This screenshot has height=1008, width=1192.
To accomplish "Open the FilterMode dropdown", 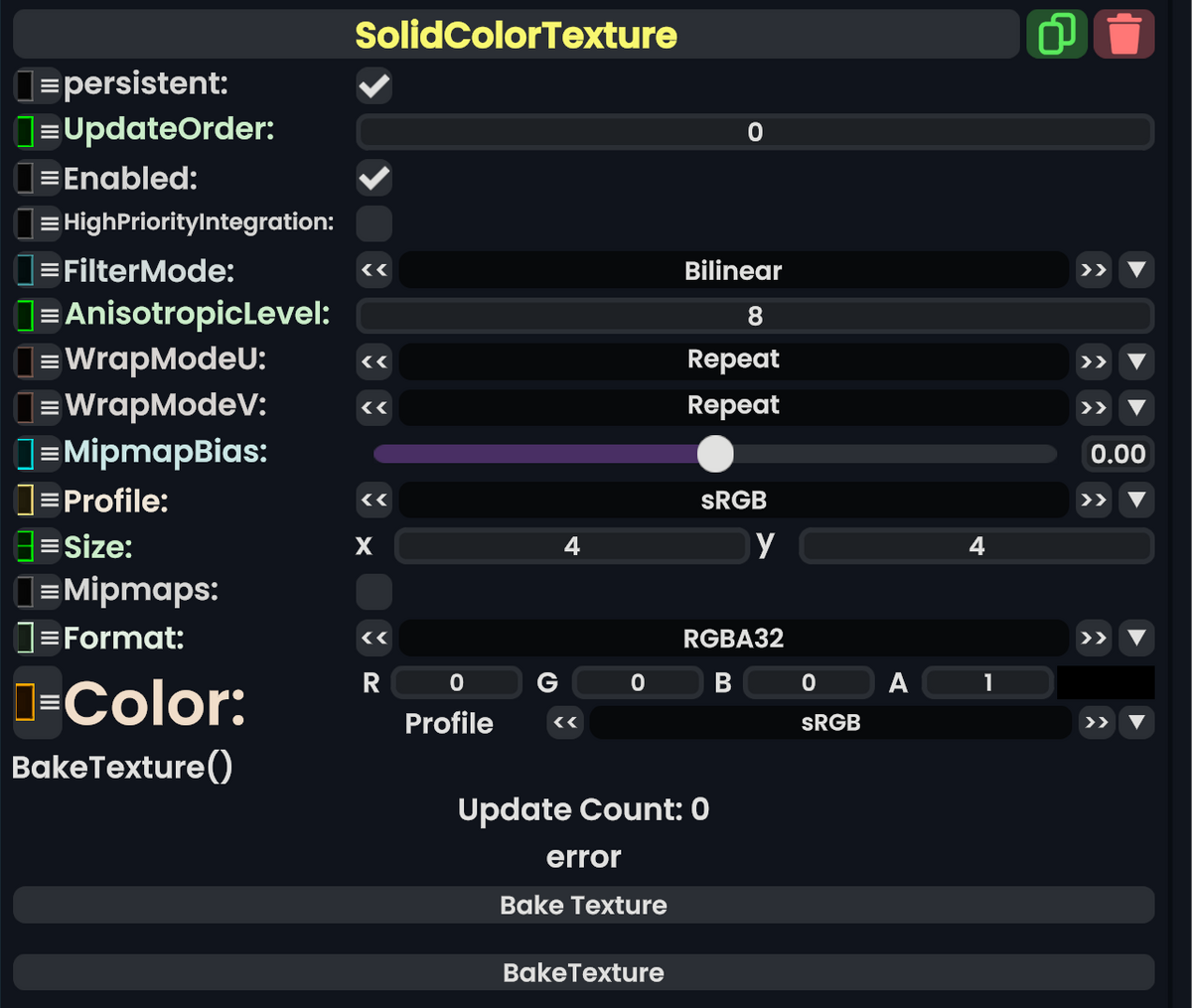I will [x=1136, y=269].
